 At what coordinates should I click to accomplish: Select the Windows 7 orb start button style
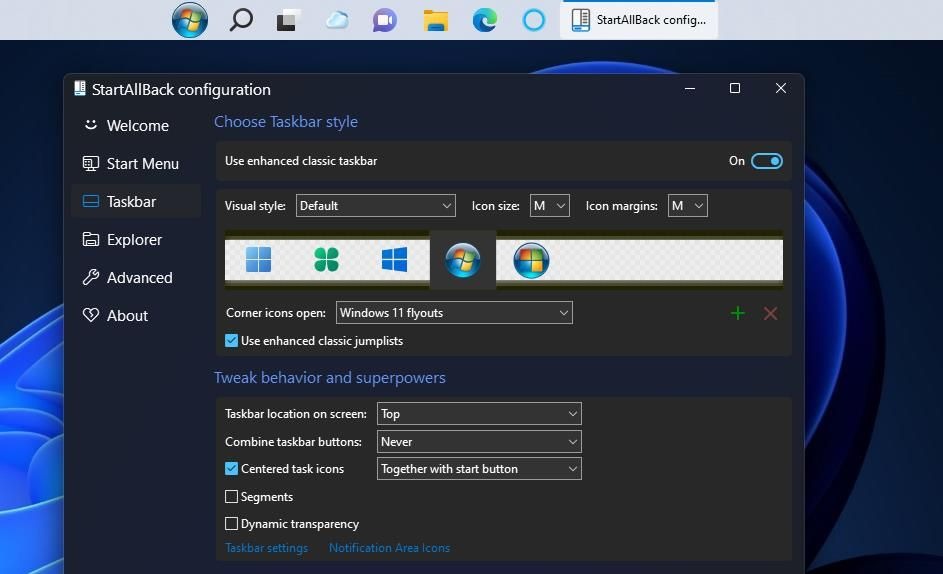tap(462, 260)
